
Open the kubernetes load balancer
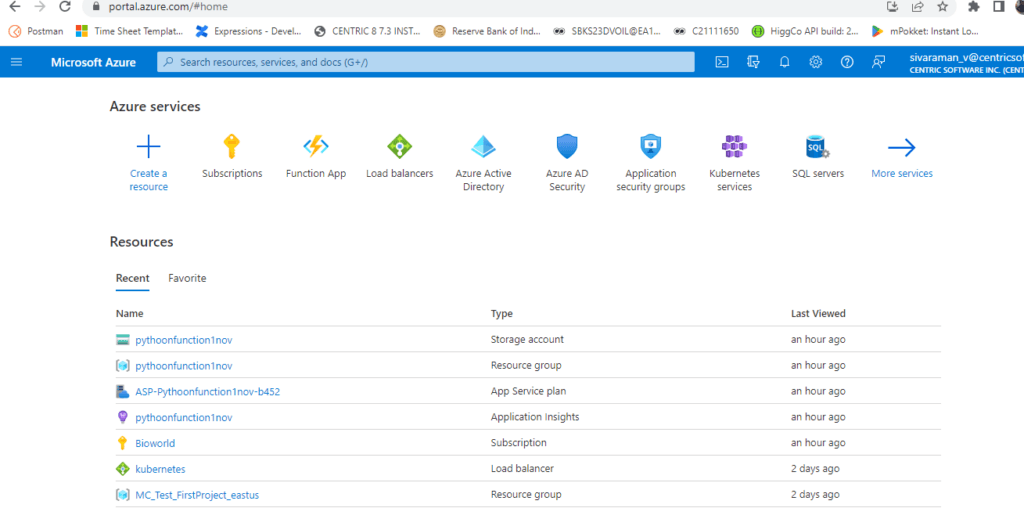click(160, 469)
